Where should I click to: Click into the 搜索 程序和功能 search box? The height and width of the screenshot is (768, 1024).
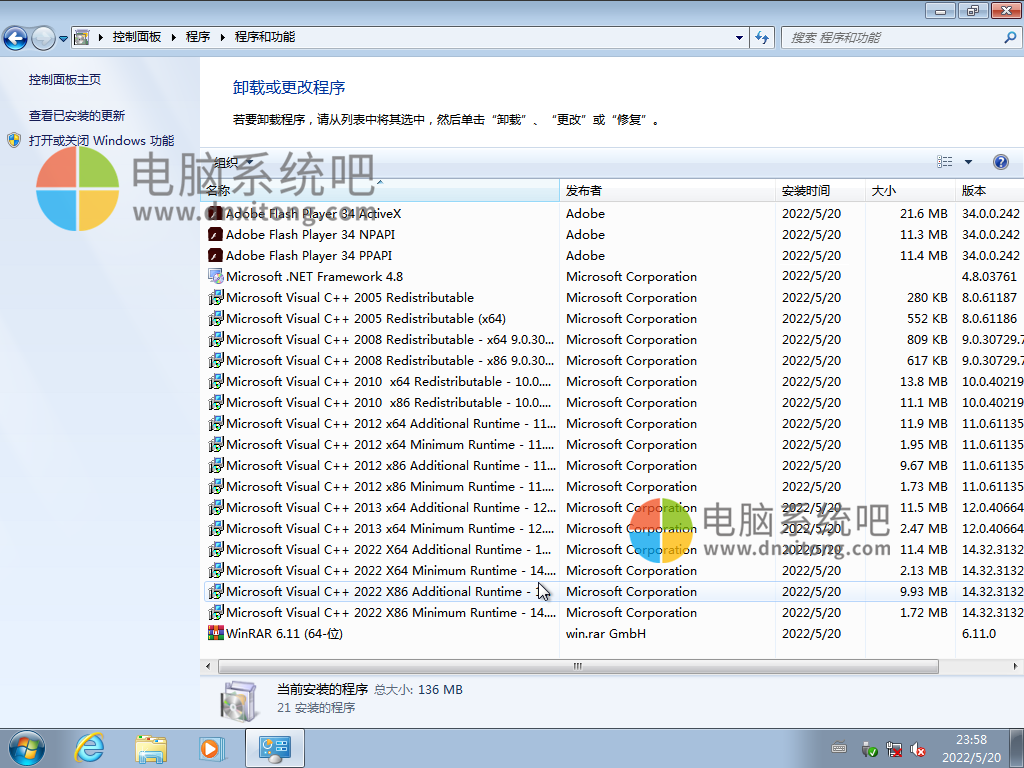pyautogui.click(x=892, y=37)
